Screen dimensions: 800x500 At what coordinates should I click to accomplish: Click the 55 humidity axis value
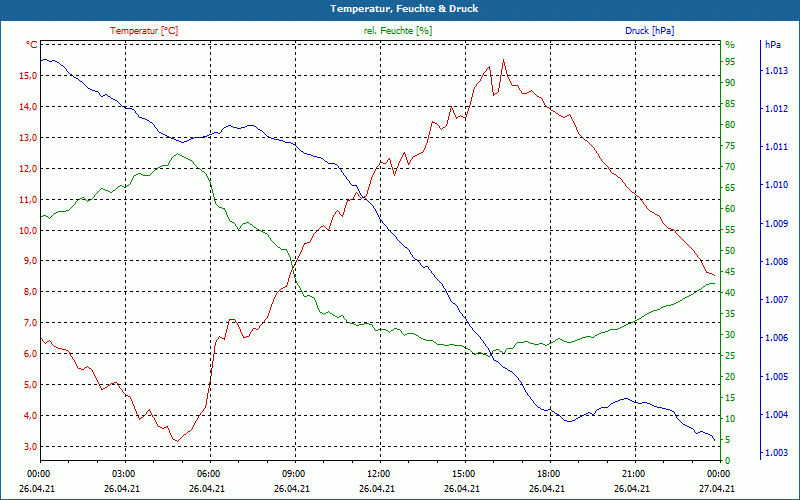point(730,230)
